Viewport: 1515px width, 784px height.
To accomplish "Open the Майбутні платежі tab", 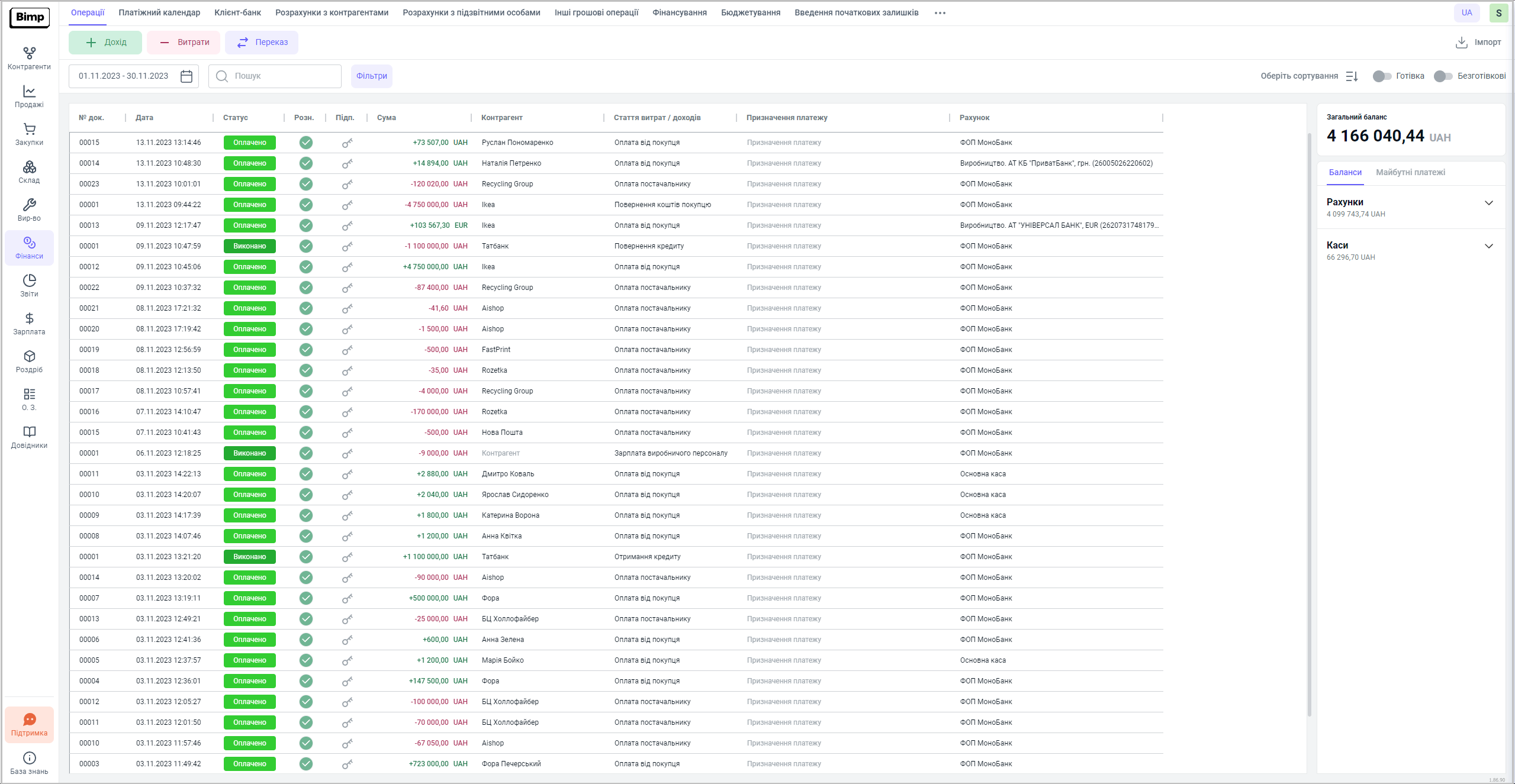I will [x=1410, y=172].
